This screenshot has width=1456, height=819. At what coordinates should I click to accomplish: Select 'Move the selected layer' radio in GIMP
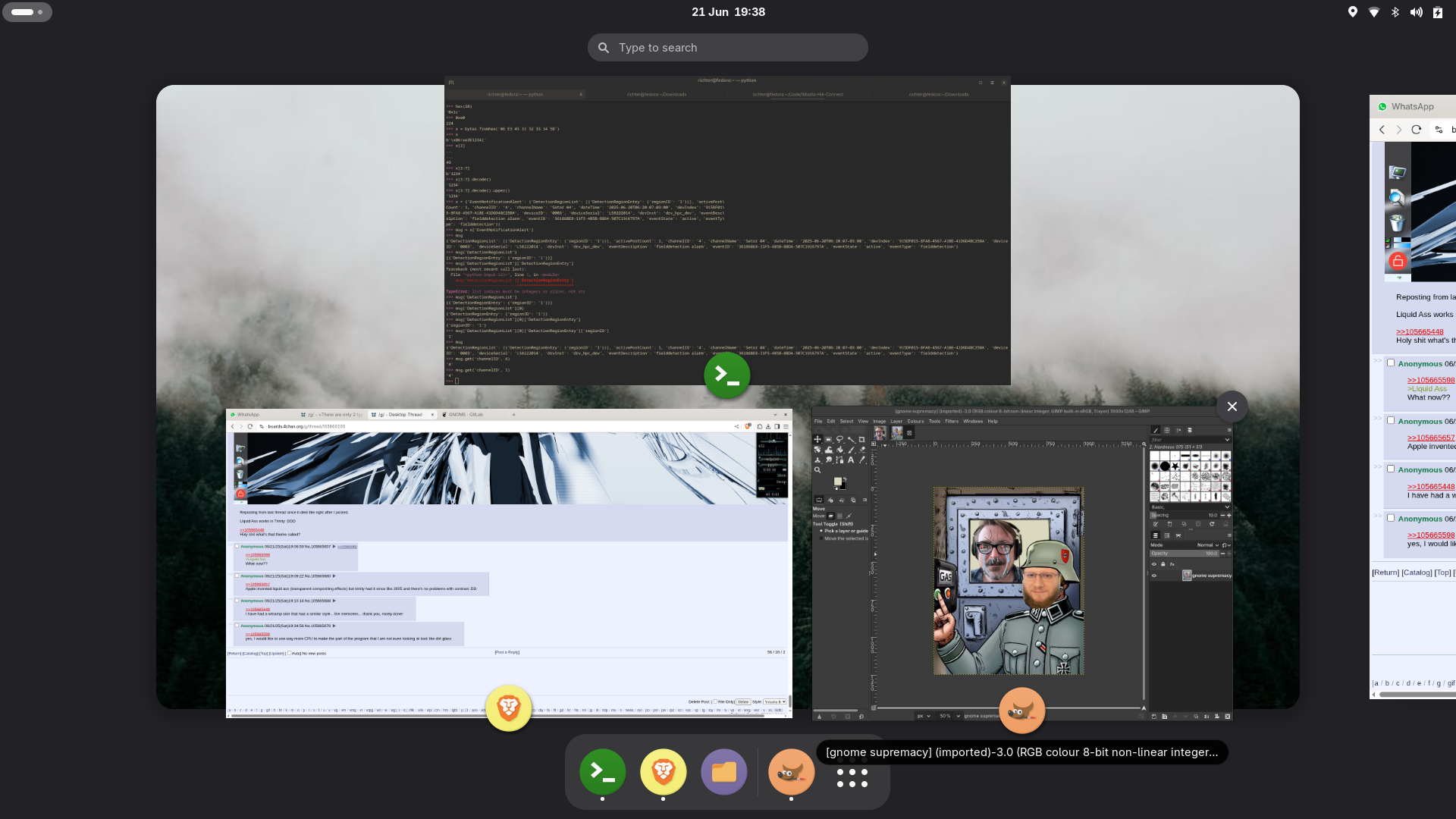[821, 538]
